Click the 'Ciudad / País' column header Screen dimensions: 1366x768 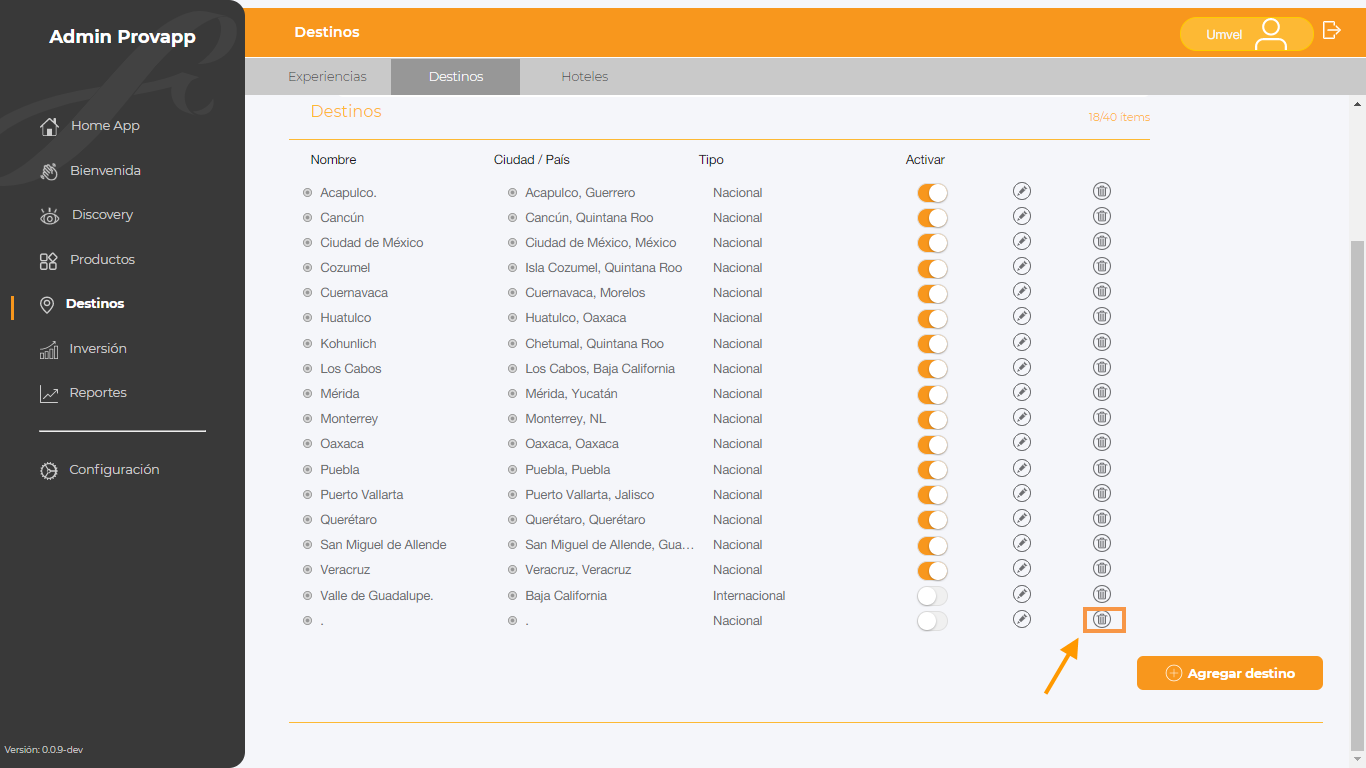tap(532, 160)
